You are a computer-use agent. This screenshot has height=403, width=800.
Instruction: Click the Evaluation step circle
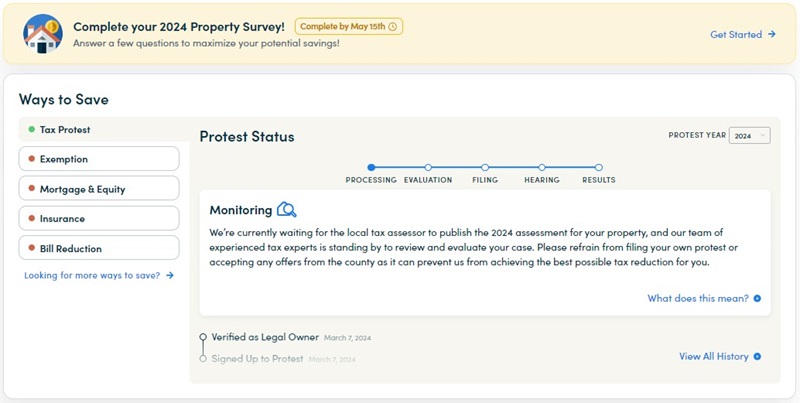(428, 168)
